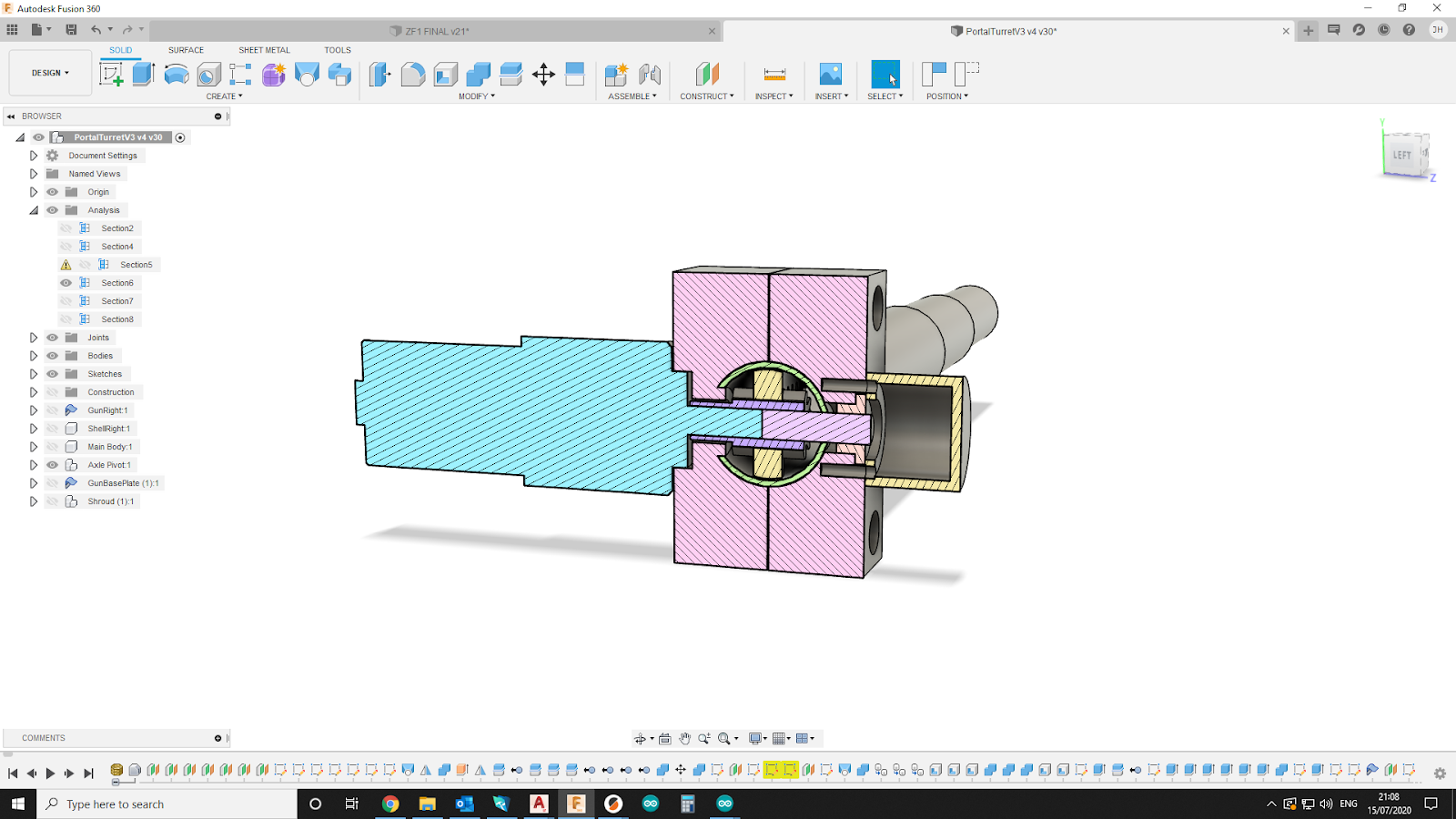The image size is (1456, 819).
Task: Select the Press Pull tool
Action: coord(380,75)
